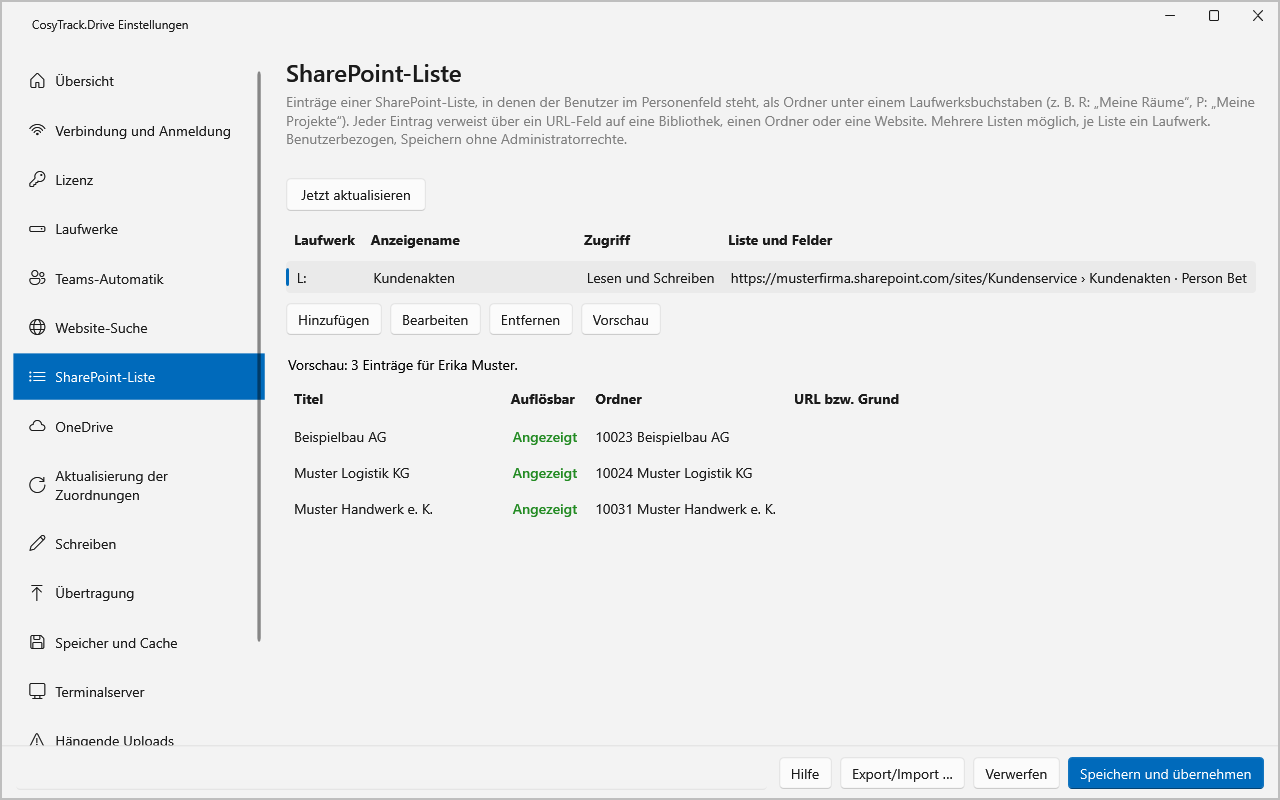Click the refresh icon for Aktualisierung der Zuordnungen
1280x800 pixels.
tap(37, 486)
